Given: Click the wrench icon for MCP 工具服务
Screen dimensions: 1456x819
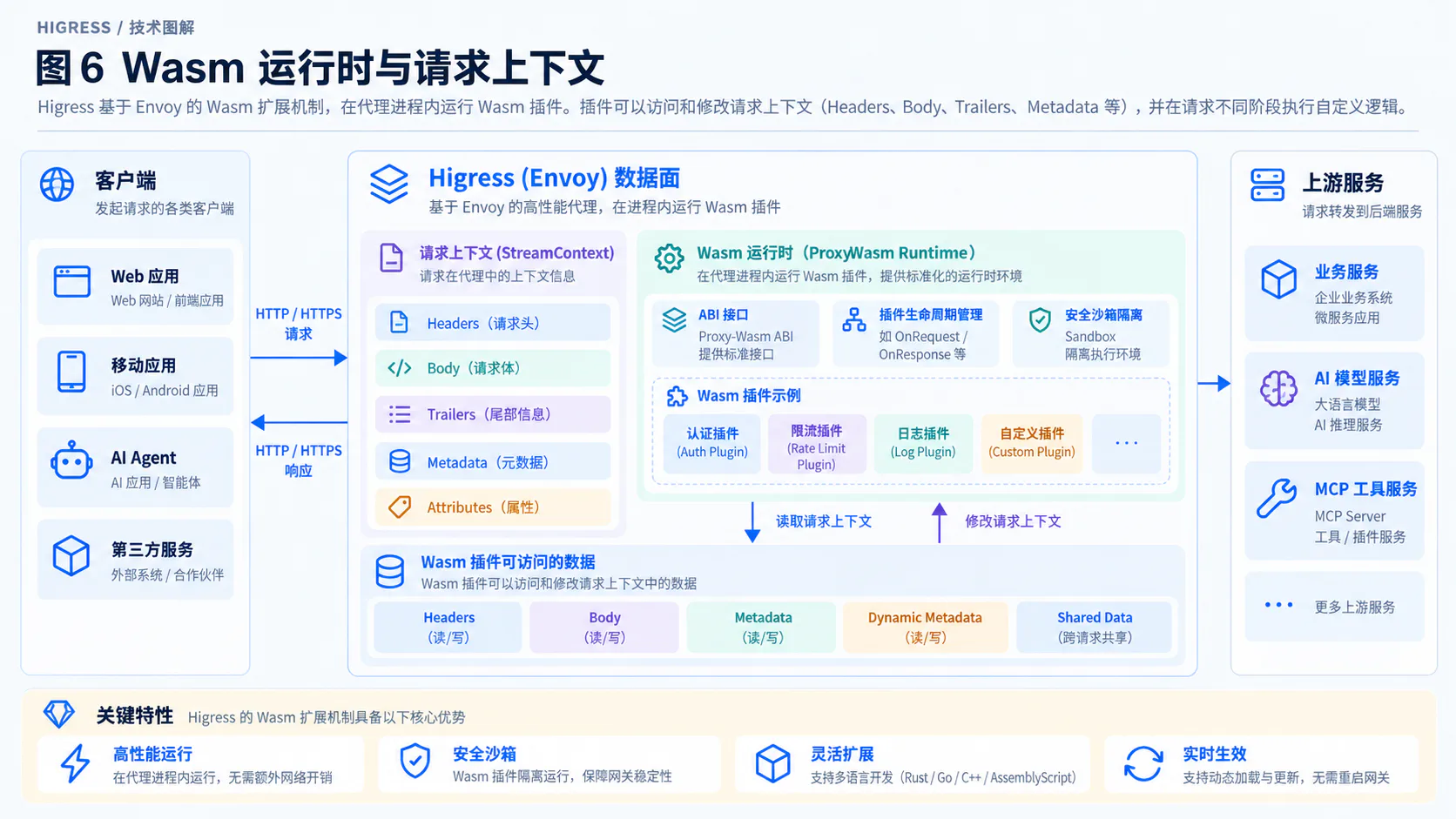Looking at the screenshot, I should [1277, 499].
